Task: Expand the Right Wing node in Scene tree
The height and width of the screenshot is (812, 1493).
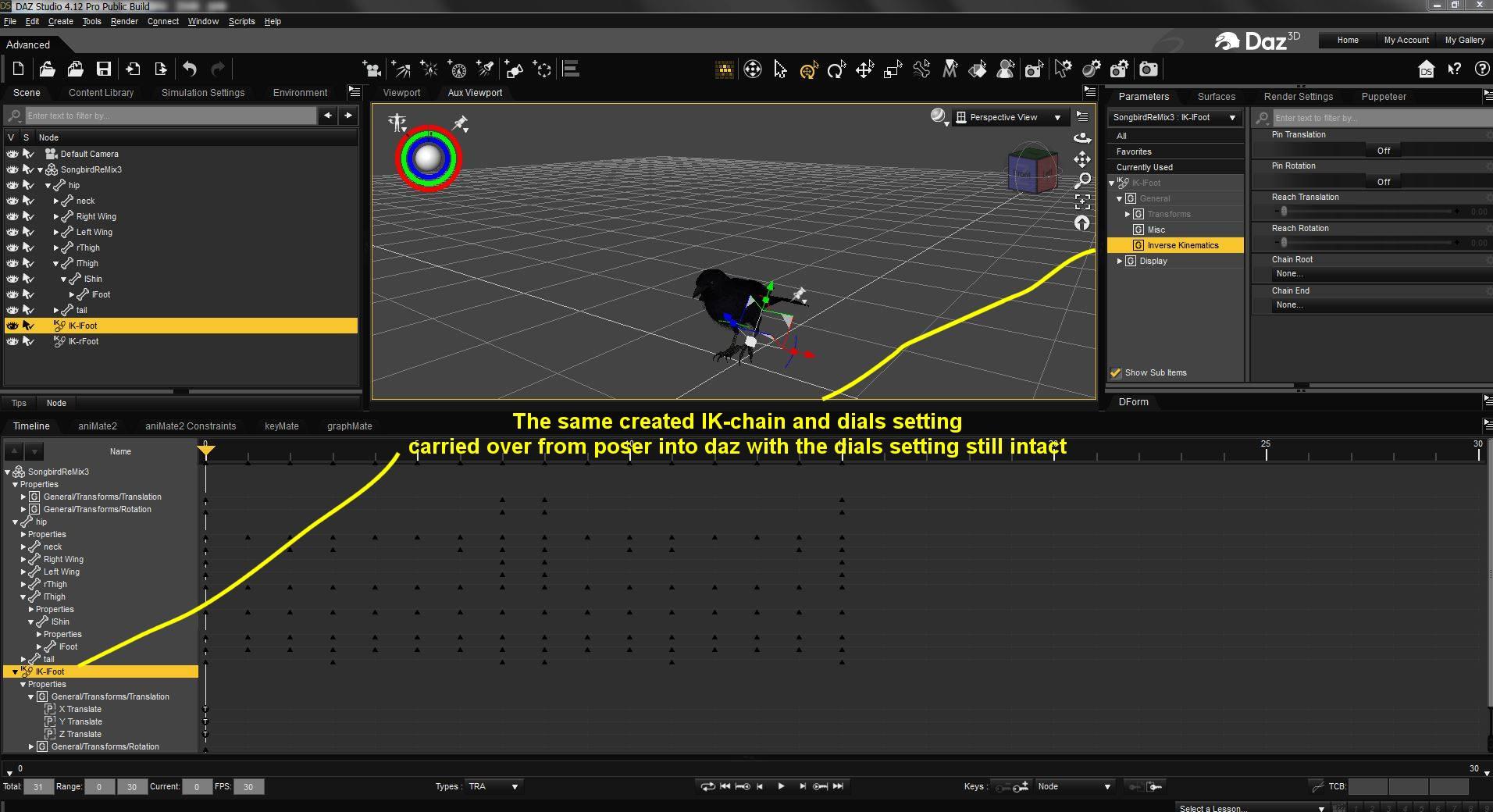Action: tap(56, 216)
